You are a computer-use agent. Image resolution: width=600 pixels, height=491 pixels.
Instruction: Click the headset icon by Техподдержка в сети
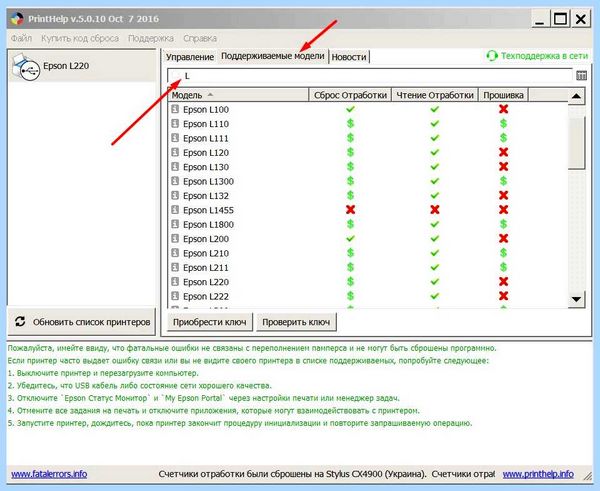tap(492, 56)
